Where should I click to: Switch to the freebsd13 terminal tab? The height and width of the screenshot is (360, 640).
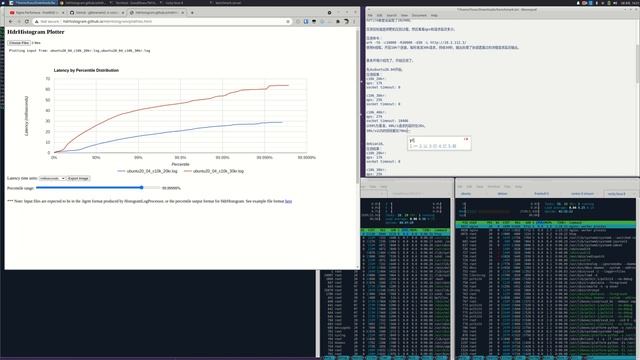541,194
